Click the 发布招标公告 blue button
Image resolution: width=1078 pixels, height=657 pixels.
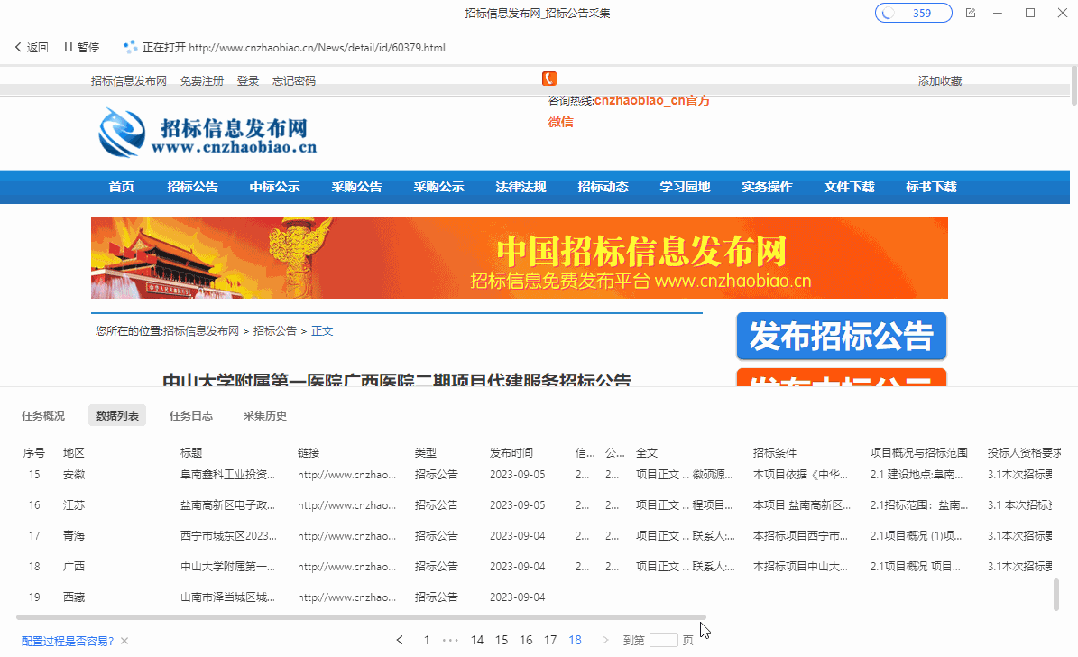pyautogui.click(x=841, y=337)
